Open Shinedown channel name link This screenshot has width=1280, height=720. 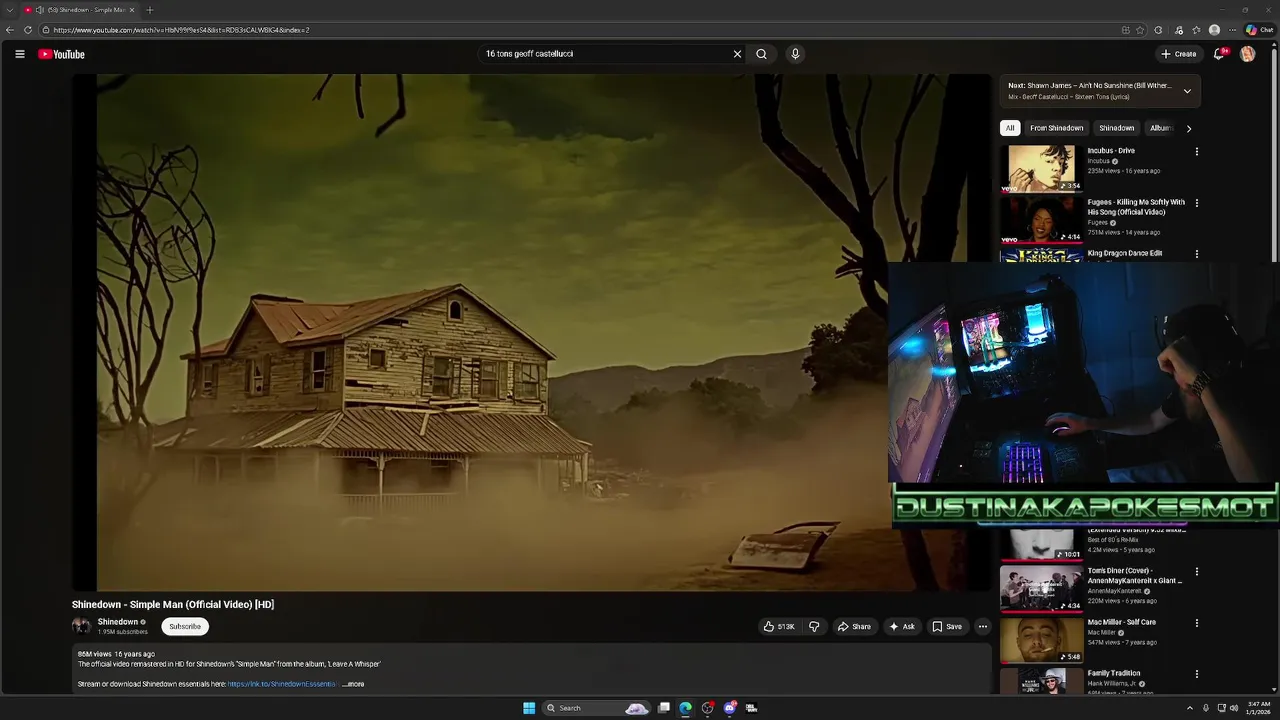(x=118, y=622)
